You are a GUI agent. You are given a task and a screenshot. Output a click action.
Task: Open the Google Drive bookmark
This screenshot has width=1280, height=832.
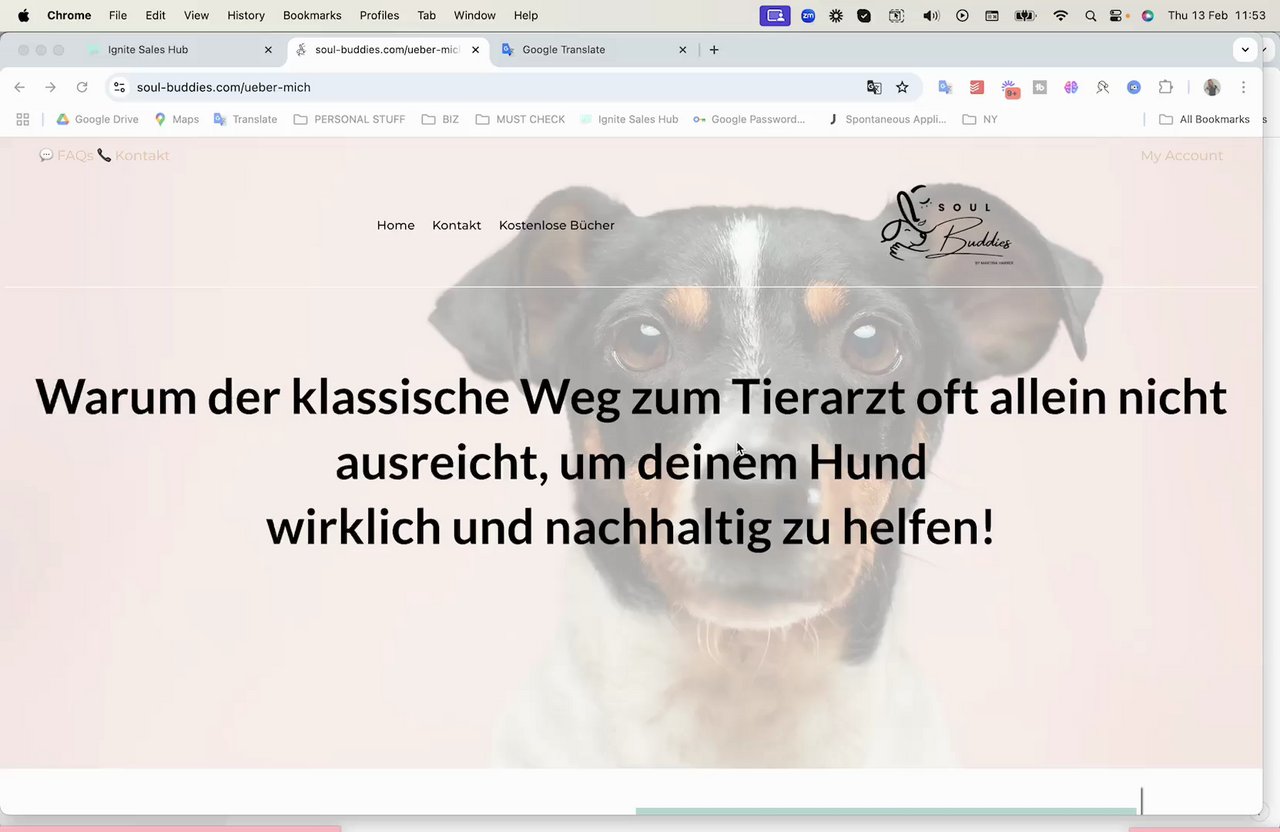tap(97, 119)
